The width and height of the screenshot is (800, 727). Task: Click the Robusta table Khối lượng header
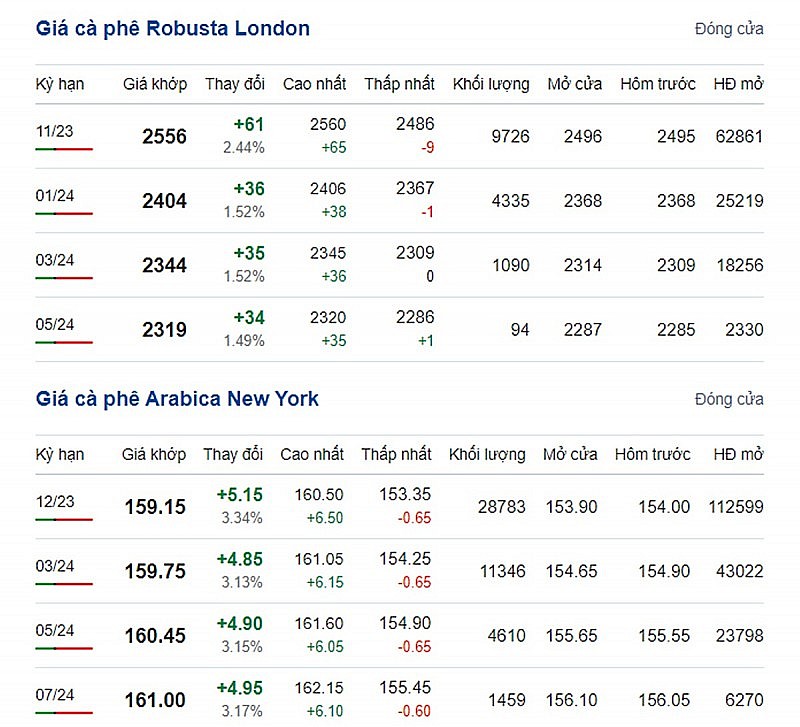click(491, 84)
